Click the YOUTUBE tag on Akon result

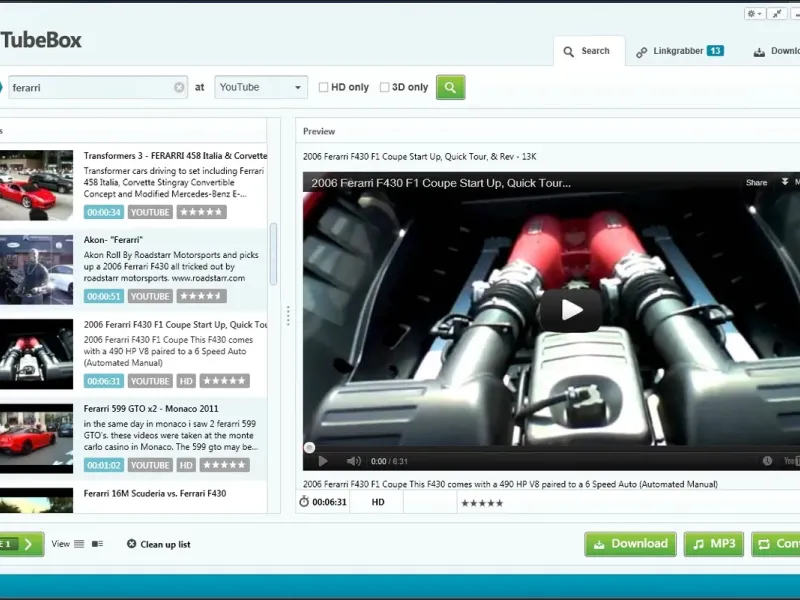pos(150,296)
